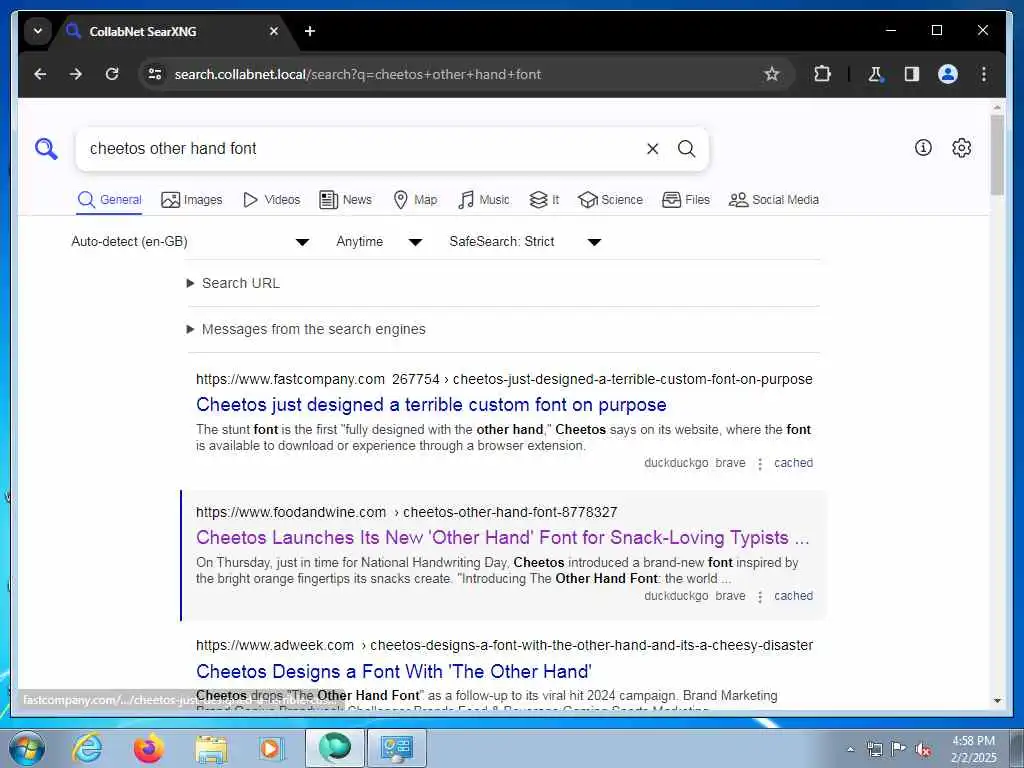Open browser extensions puzzle icon
The width and height of the screenshot is (1024, 768).
coord(822,74)
